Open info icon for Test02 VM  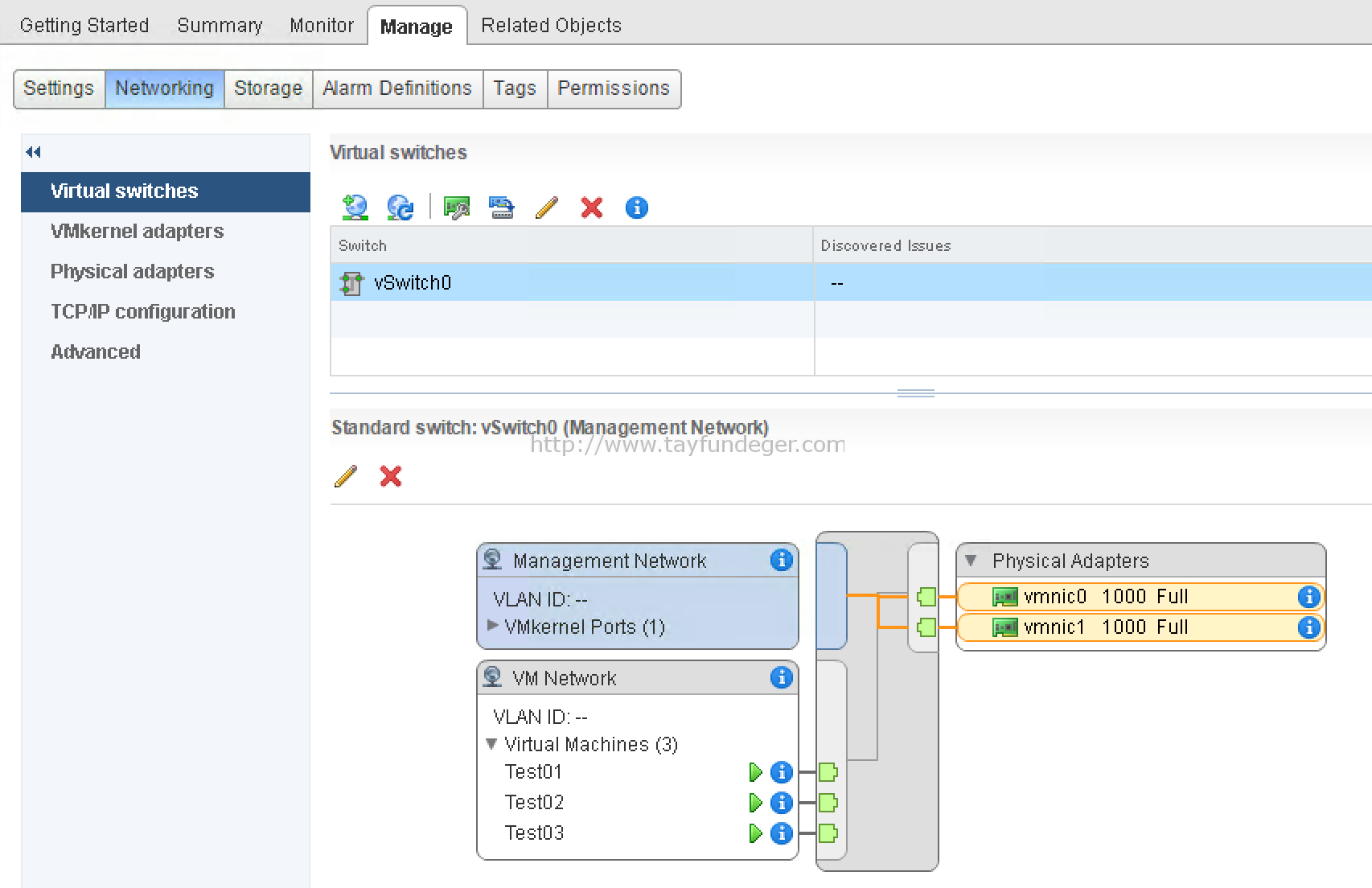click(x=781, y=803)
